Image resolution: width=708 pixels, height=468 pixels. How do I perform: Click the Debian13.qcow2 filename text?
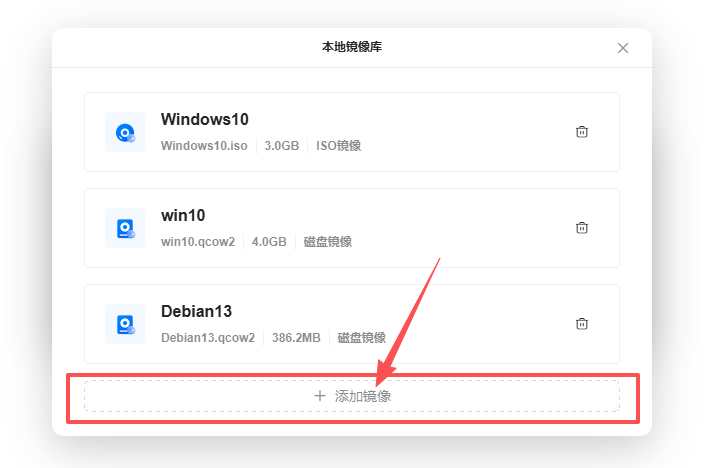click(x=208, y=338)
